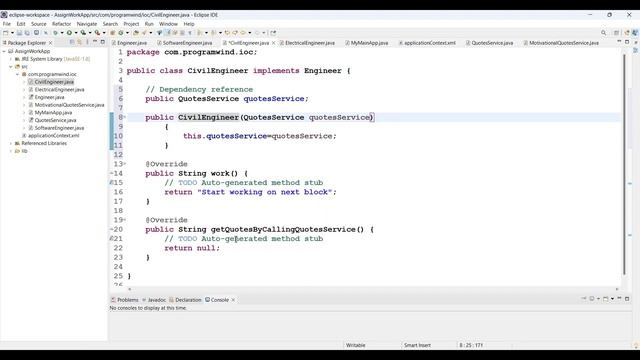Click the Writable status bar entry
This screenshot has height=360, width=640.
pos(356,345)
